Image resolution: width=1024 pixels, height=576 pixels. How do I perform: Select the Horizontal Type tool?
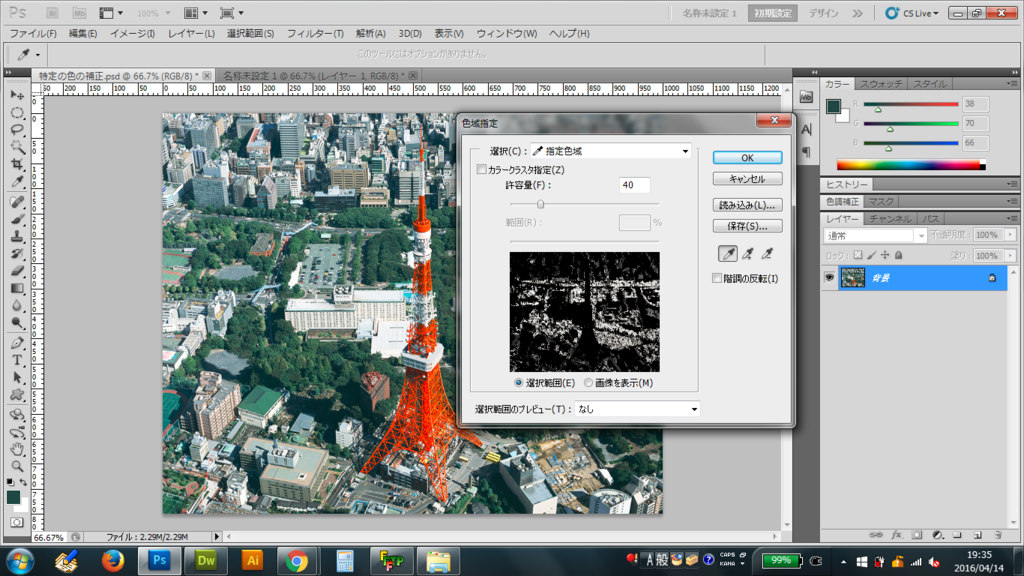(x=17, y=360)
